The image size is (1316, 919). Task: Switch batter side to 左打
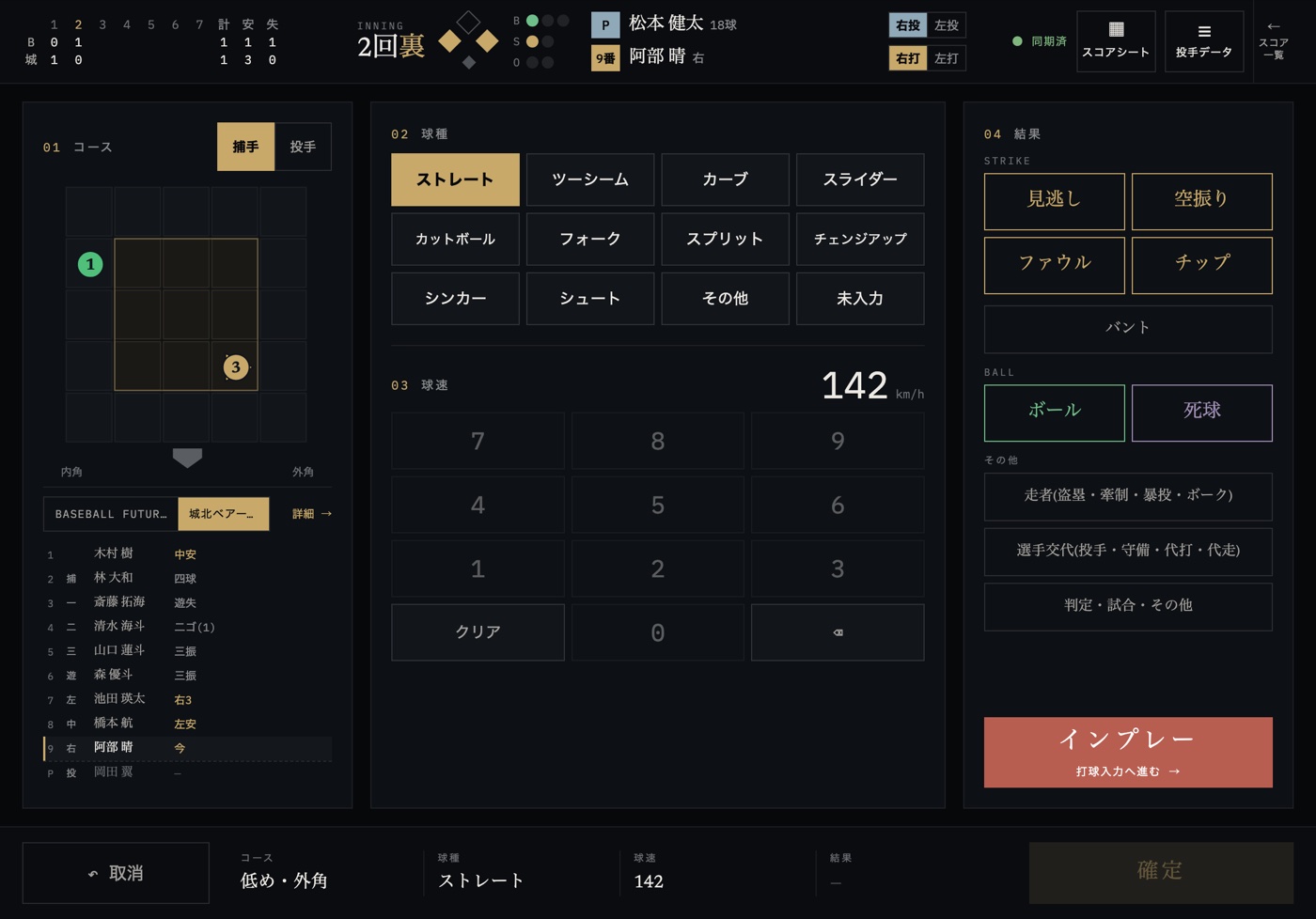pyautogui.click(x=947, y=58)
